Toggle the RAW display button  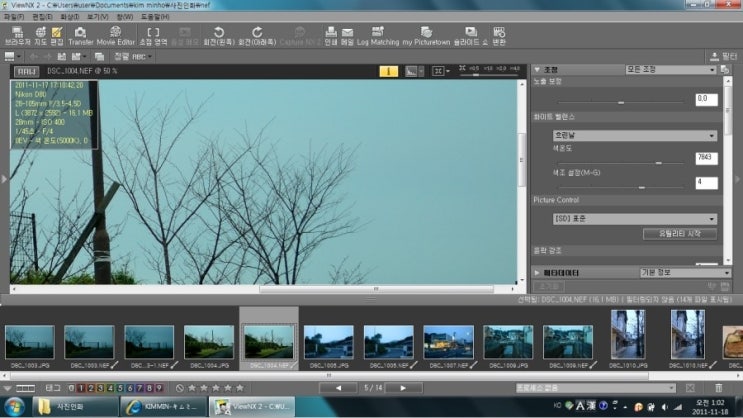(27, 72)
